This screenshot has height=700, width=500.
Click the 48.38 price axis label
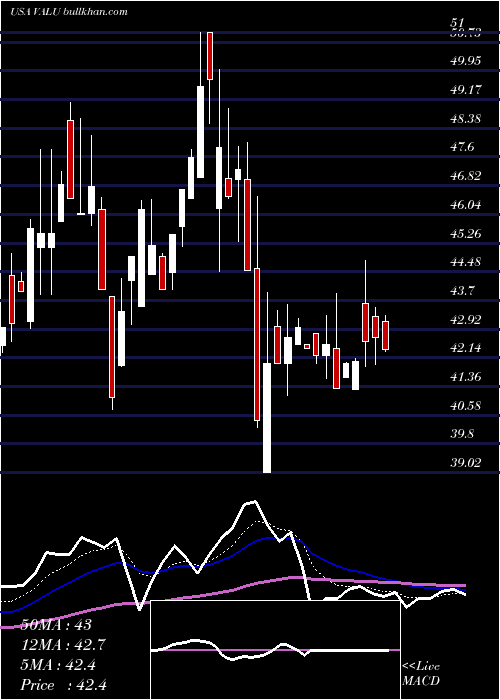click(466, 119)
